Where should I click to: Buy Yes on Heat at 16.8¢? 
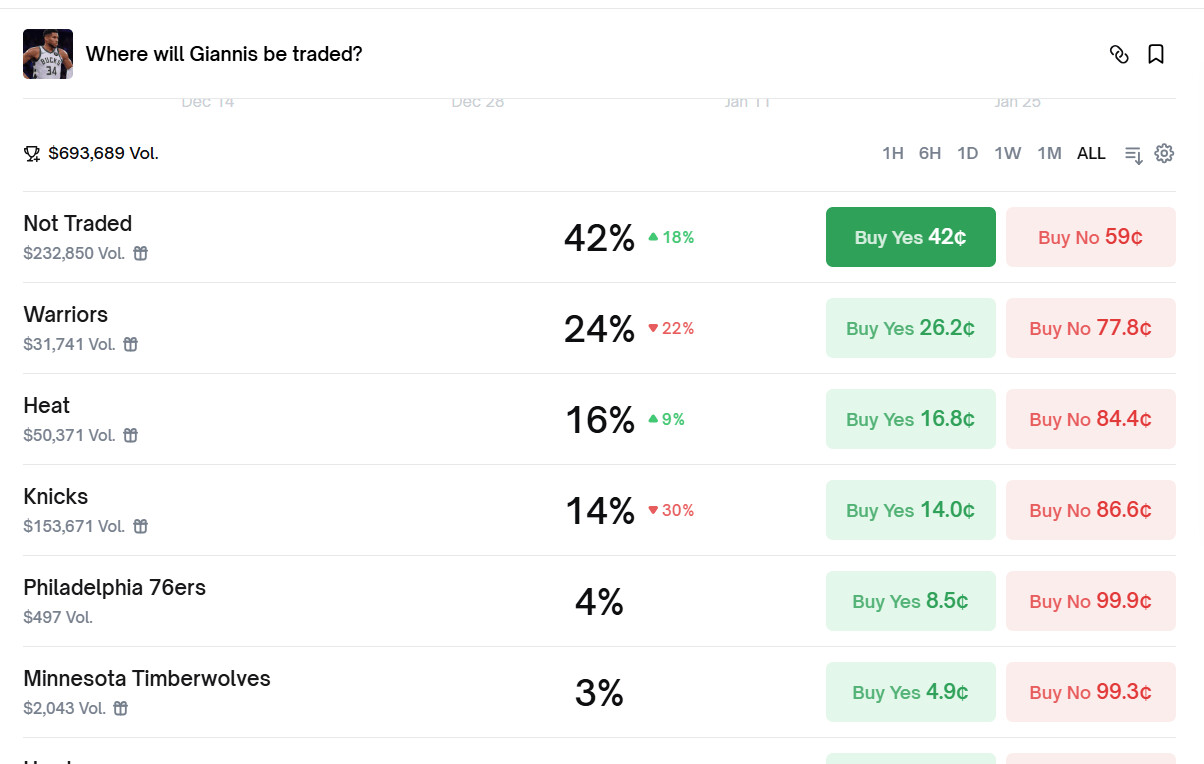pyautogui.click(x=910, y=419)
